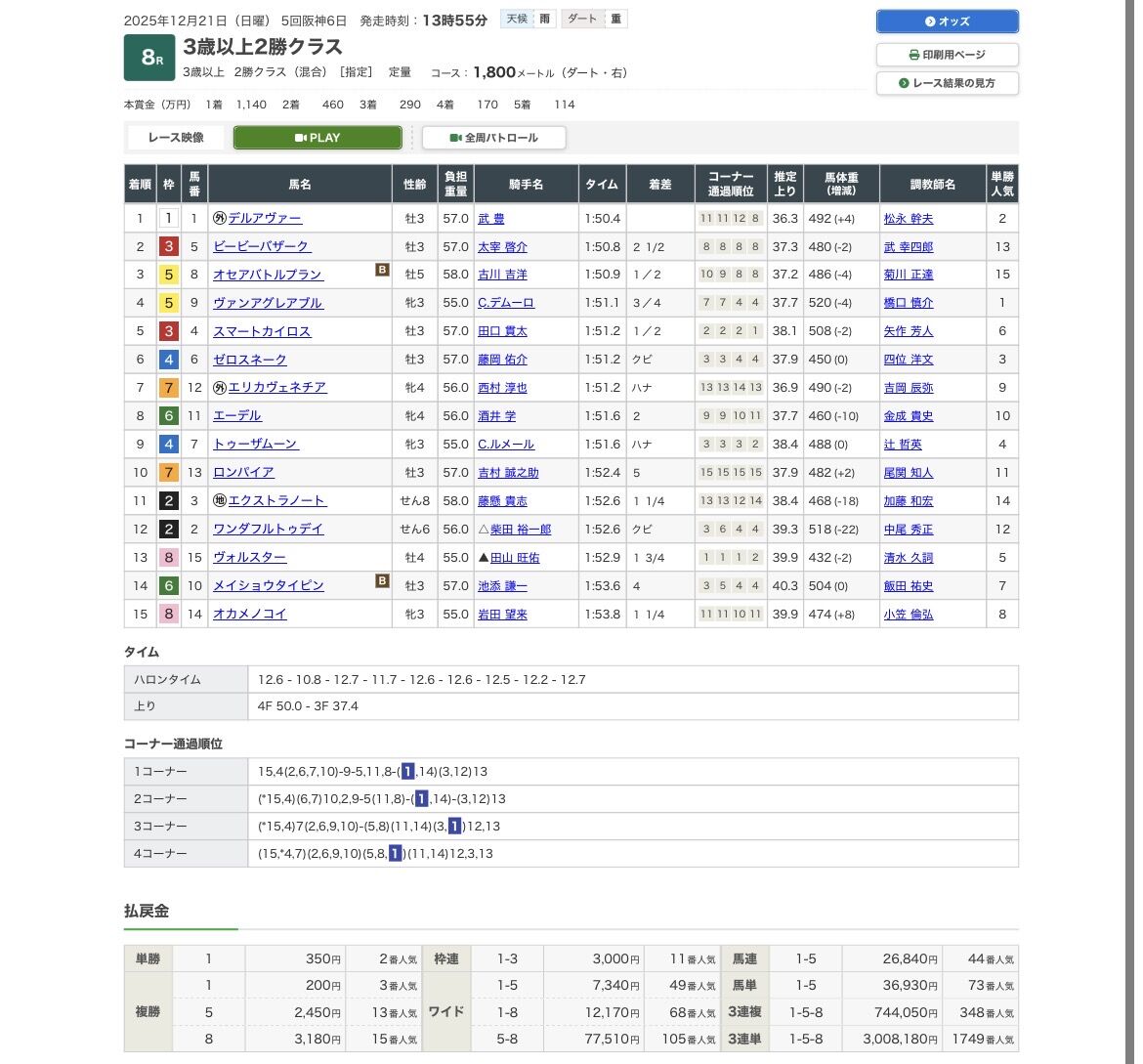This screenshot has height=1064, width=1143.
Task: Click the page vertical scrollbar
Action: click(1130, 532)
